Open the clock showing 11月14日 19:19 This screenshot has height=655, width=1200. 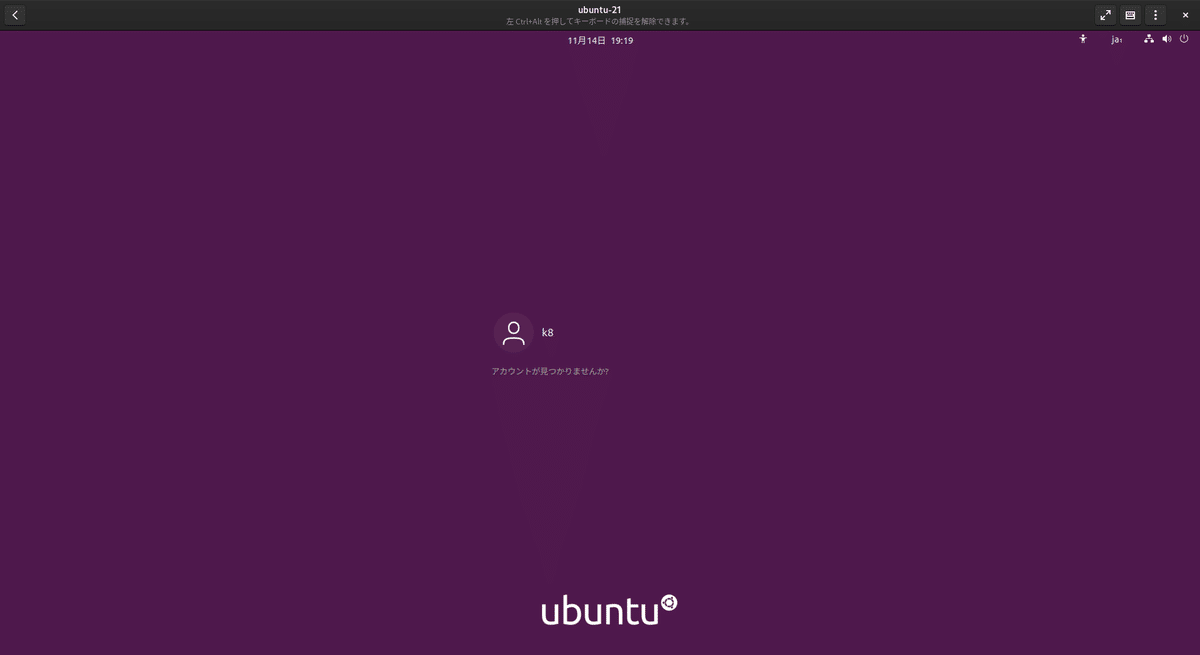(x=600, y=41)
